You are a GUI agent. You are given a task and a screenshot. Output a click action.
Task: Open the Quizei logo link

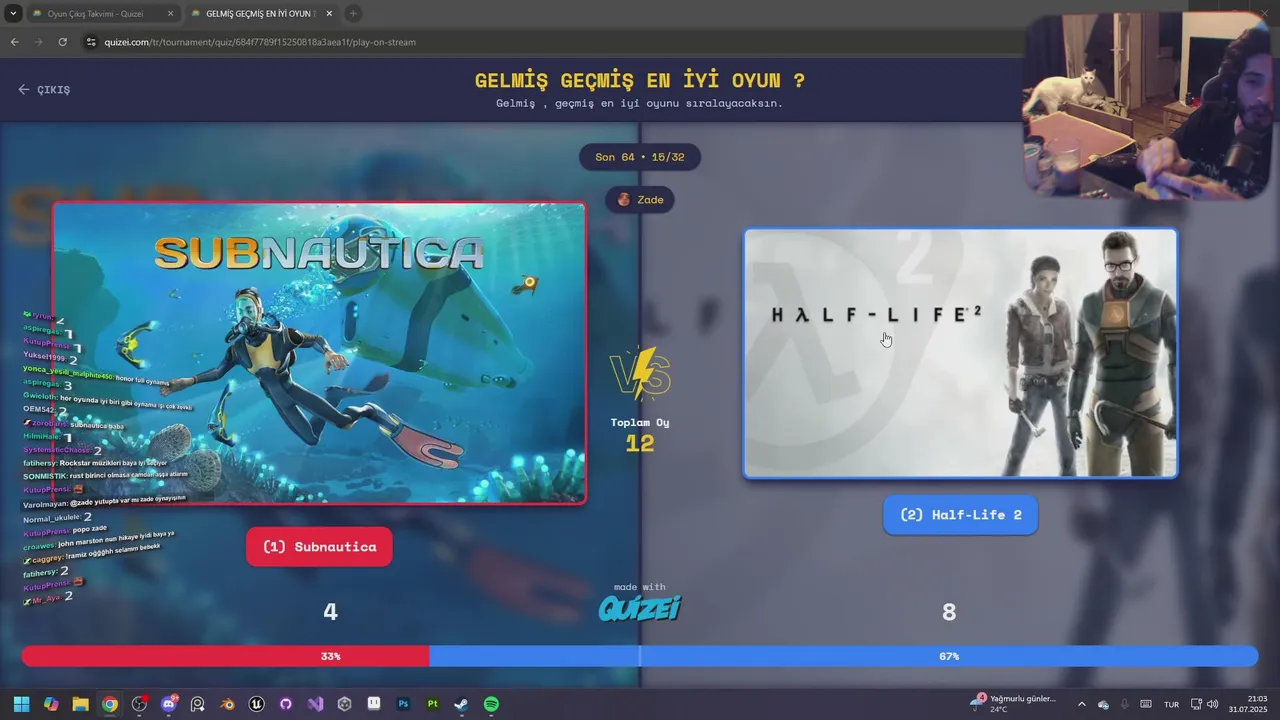tap(640, 607)
